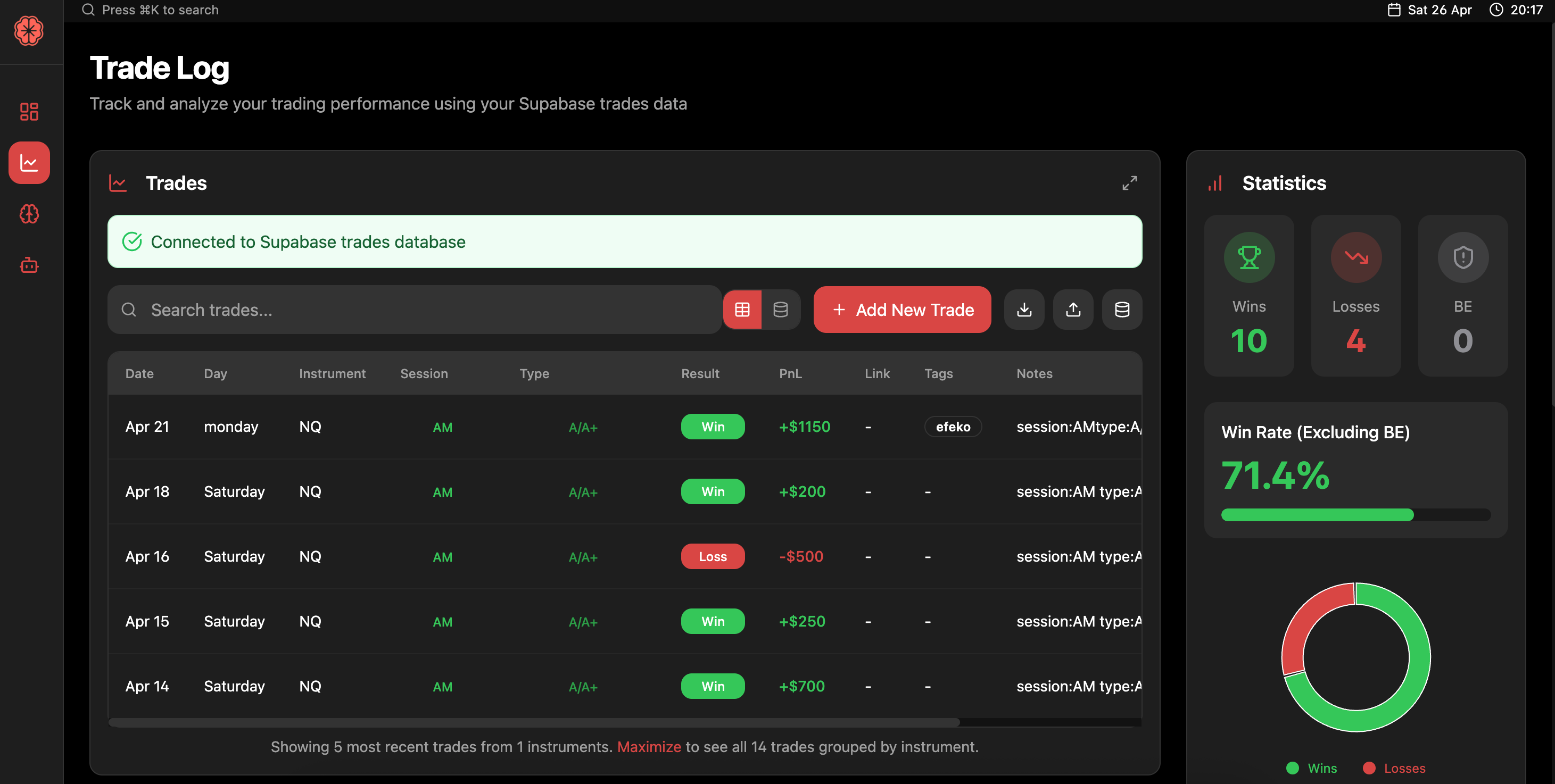Click the app logo at the top left

(29, 31)
